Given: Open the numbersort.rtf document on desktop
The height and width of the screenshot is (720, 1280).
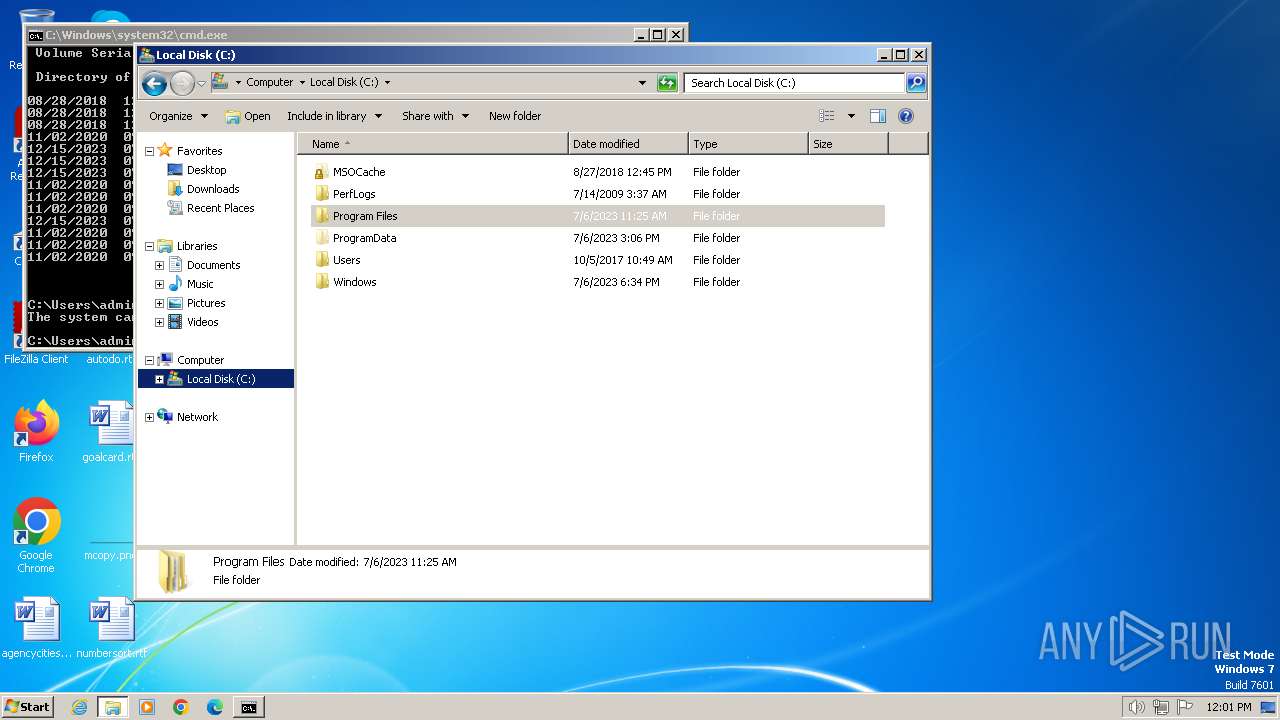Looking at the screenshot, I should [x=110, y=629].
